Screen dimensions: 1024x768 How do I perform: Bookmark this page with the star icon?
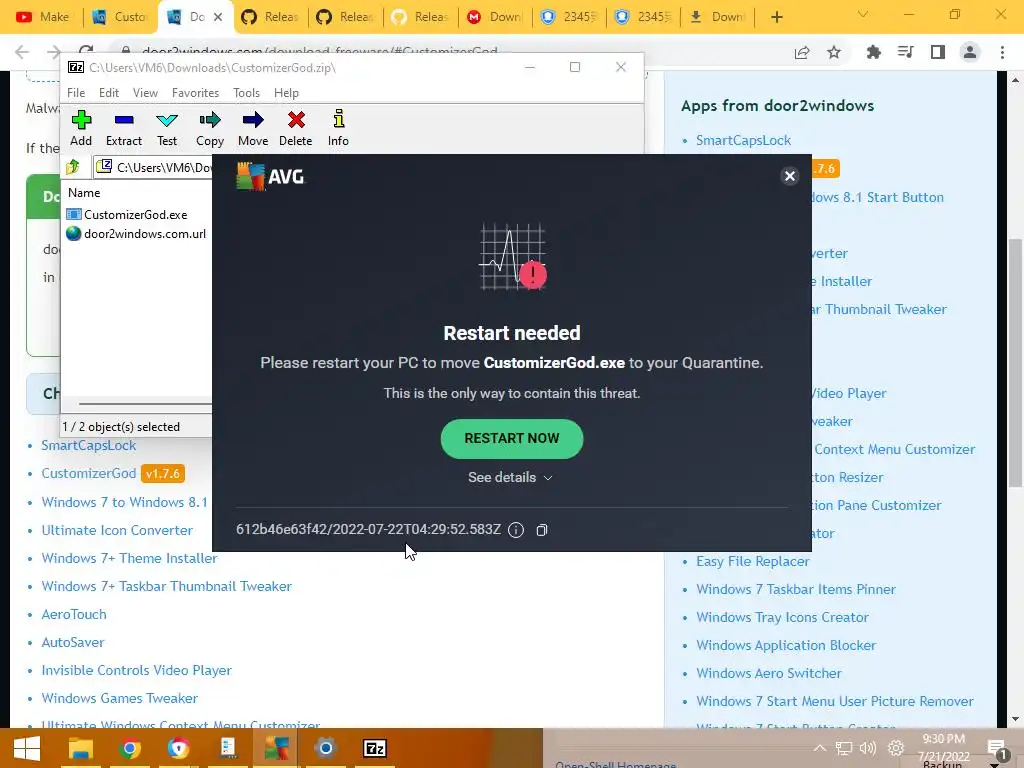[834, 52]
